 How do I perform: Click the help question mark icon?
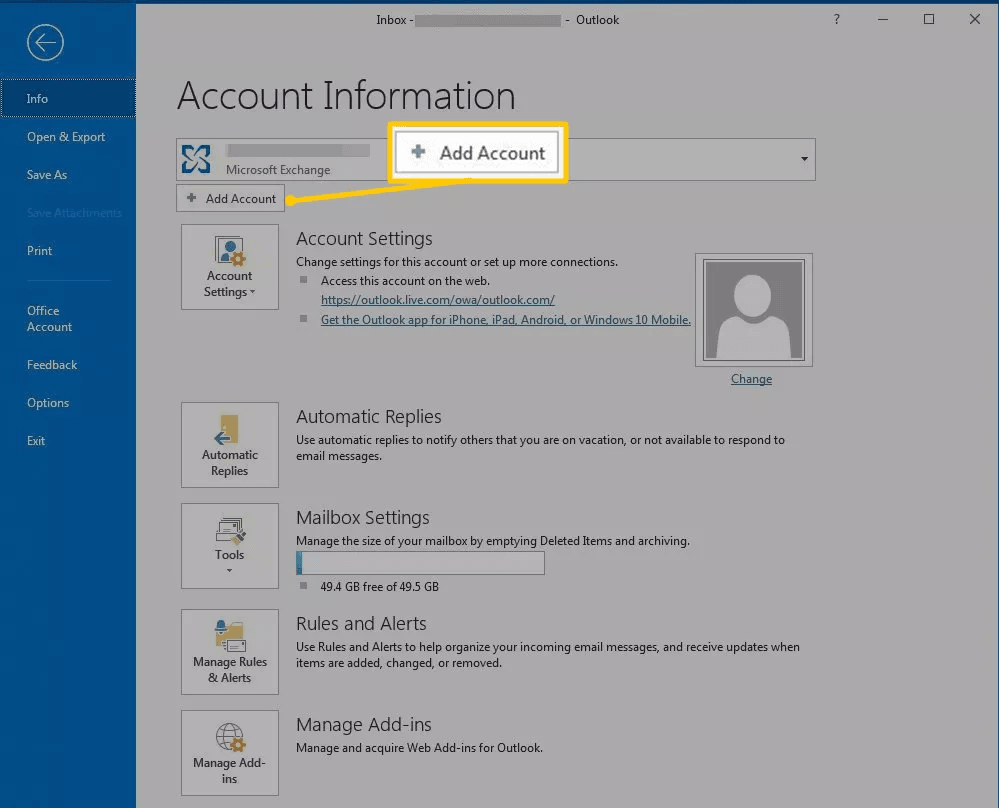point(836,20)
